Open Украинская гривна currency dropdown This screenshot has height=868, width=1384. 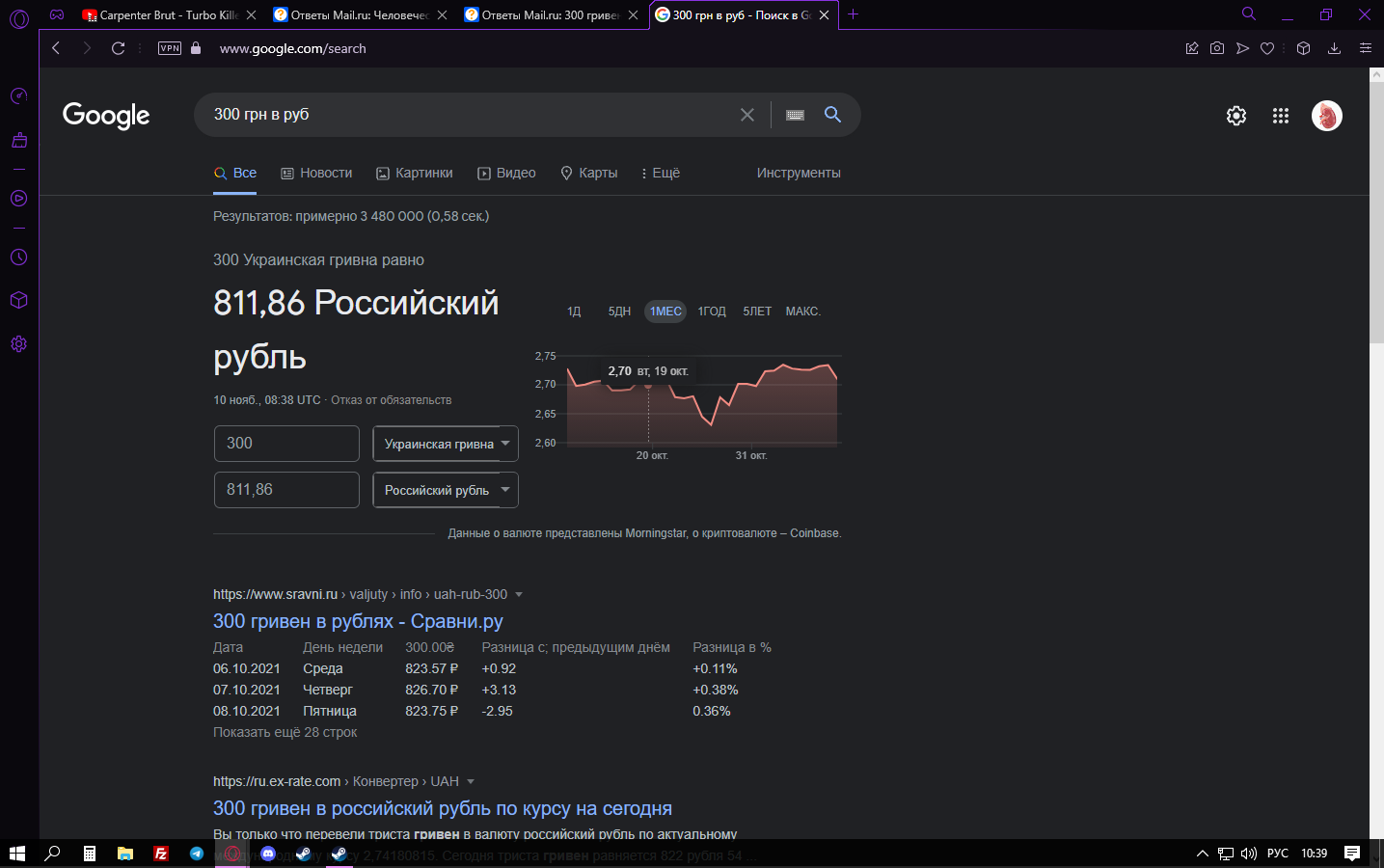446,444
